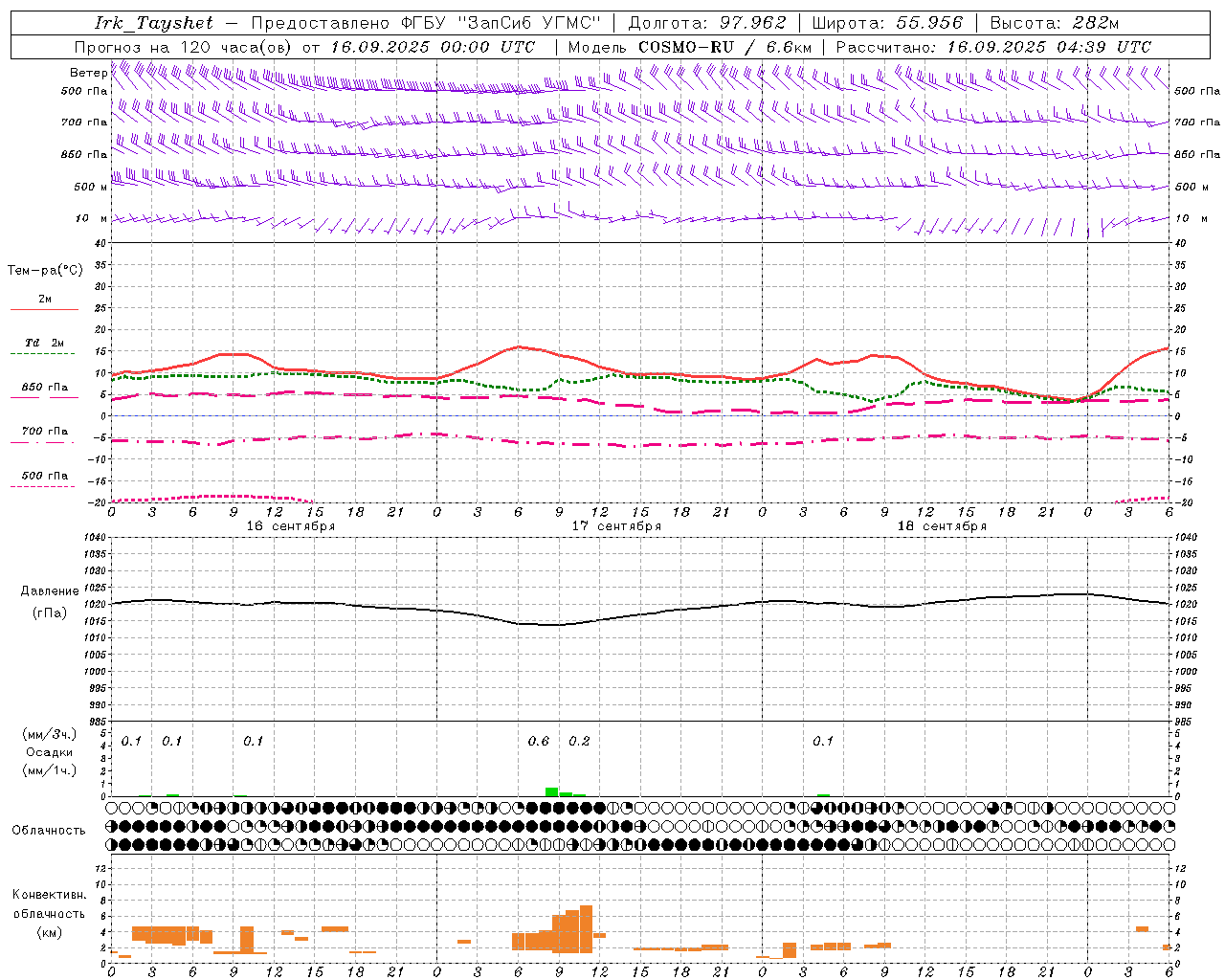
Task: Click the station name Irk_Tayshet in the header
Action: (x=154, y=24)
